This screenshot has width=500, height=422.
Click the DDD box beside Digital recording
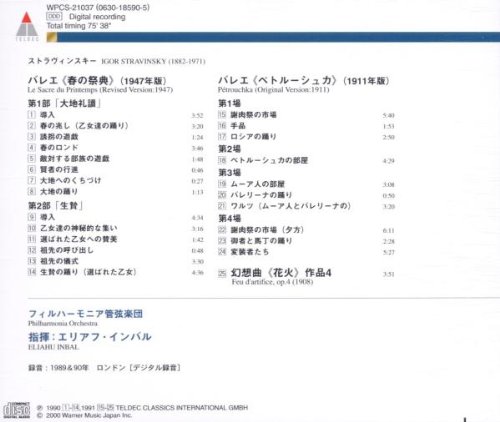[54, 16]
